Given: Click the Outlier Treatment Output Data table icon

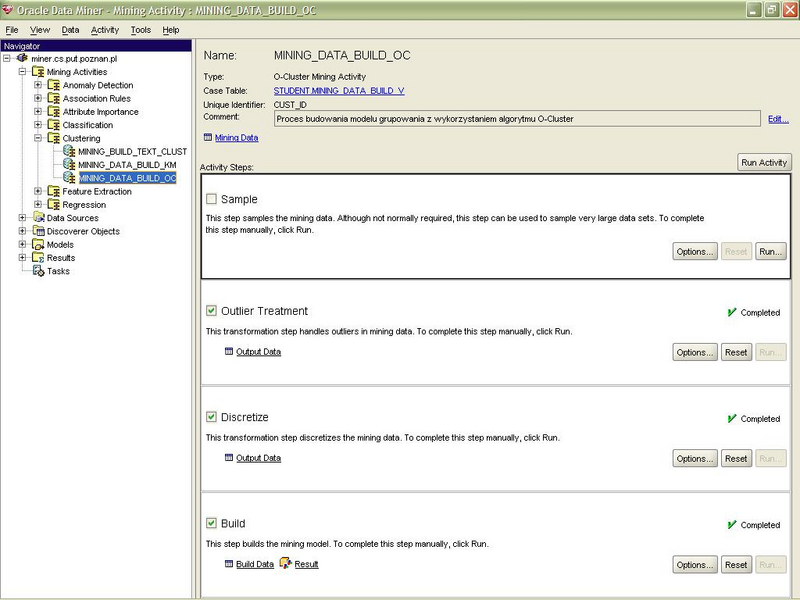Looking at the screenshot, I should 229,351.
